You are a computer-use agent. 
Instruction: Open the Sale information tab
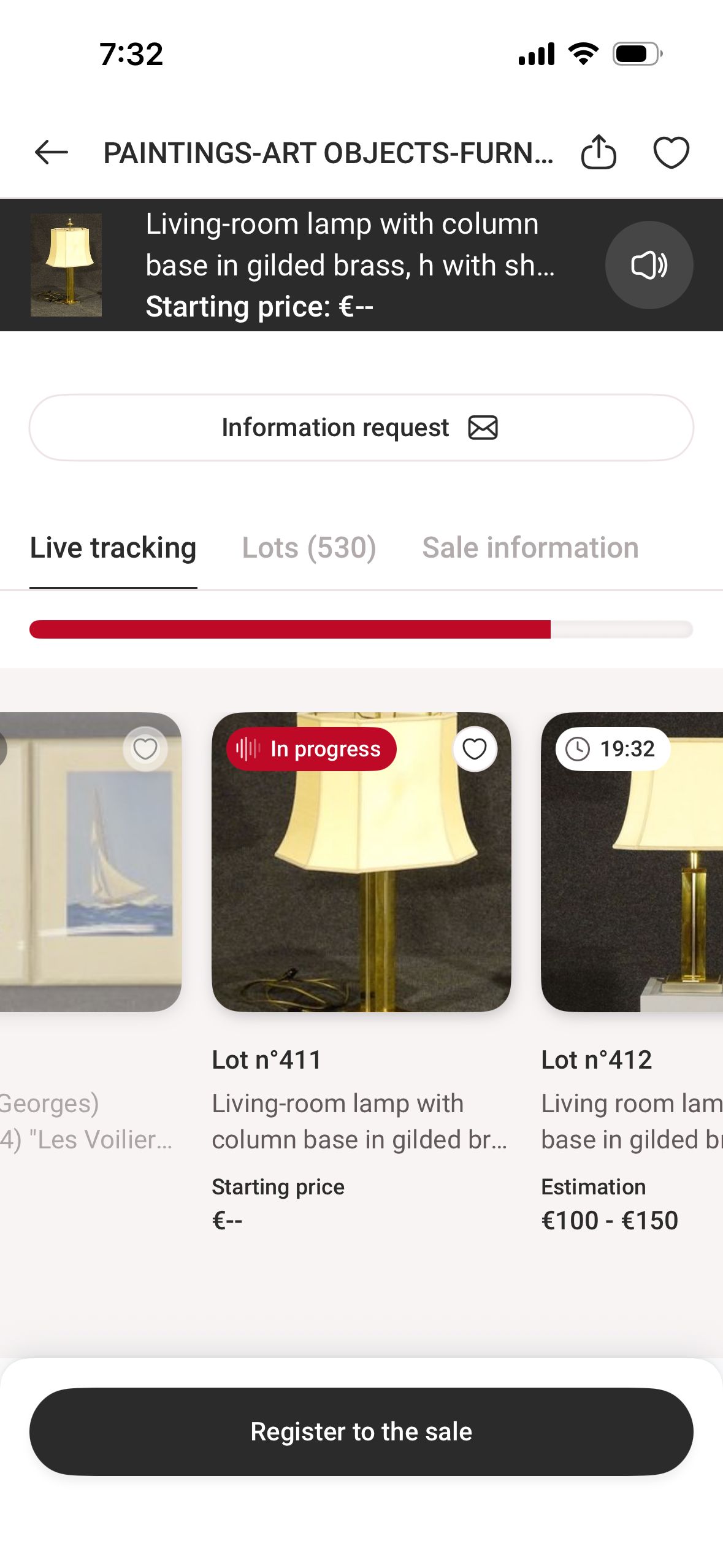click(530, 548)
